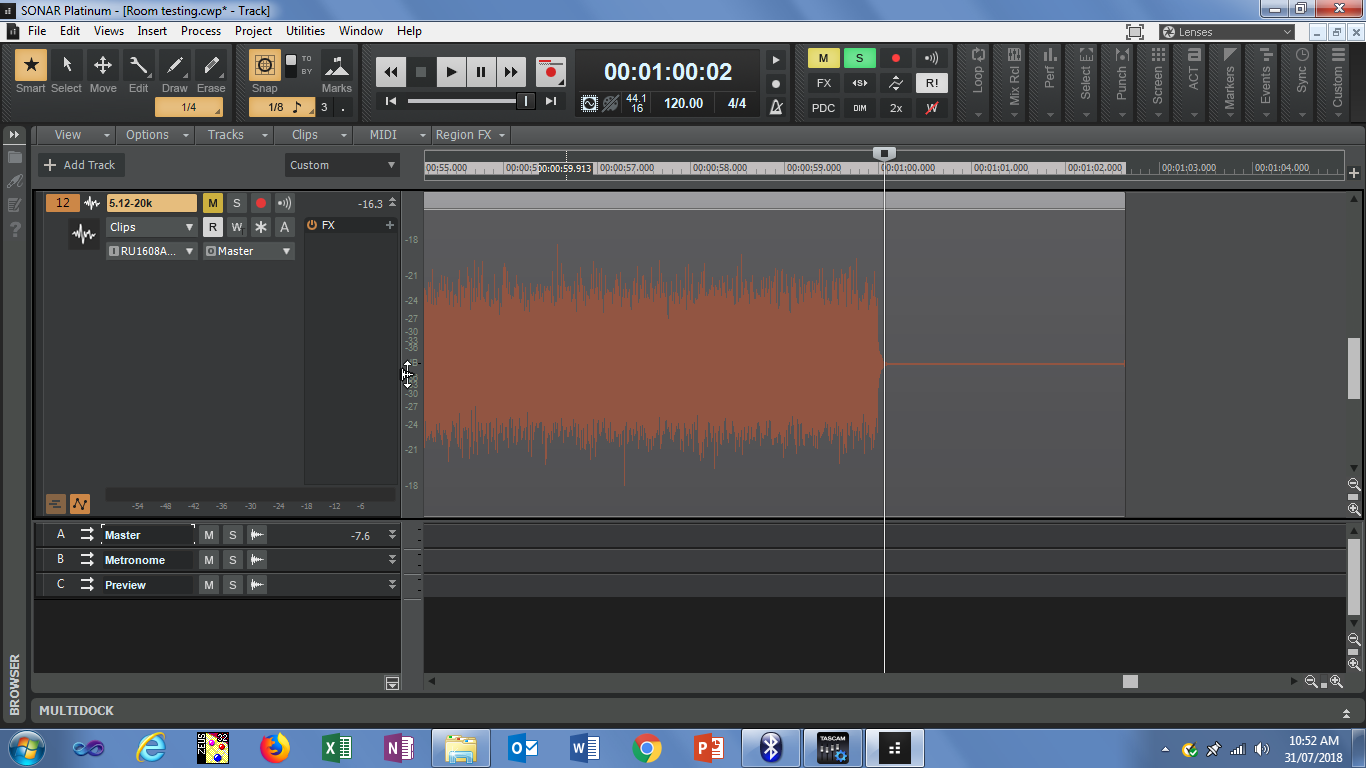
Task: Toggle the global Solo S button in Mix module
Action: coord(859,58)
